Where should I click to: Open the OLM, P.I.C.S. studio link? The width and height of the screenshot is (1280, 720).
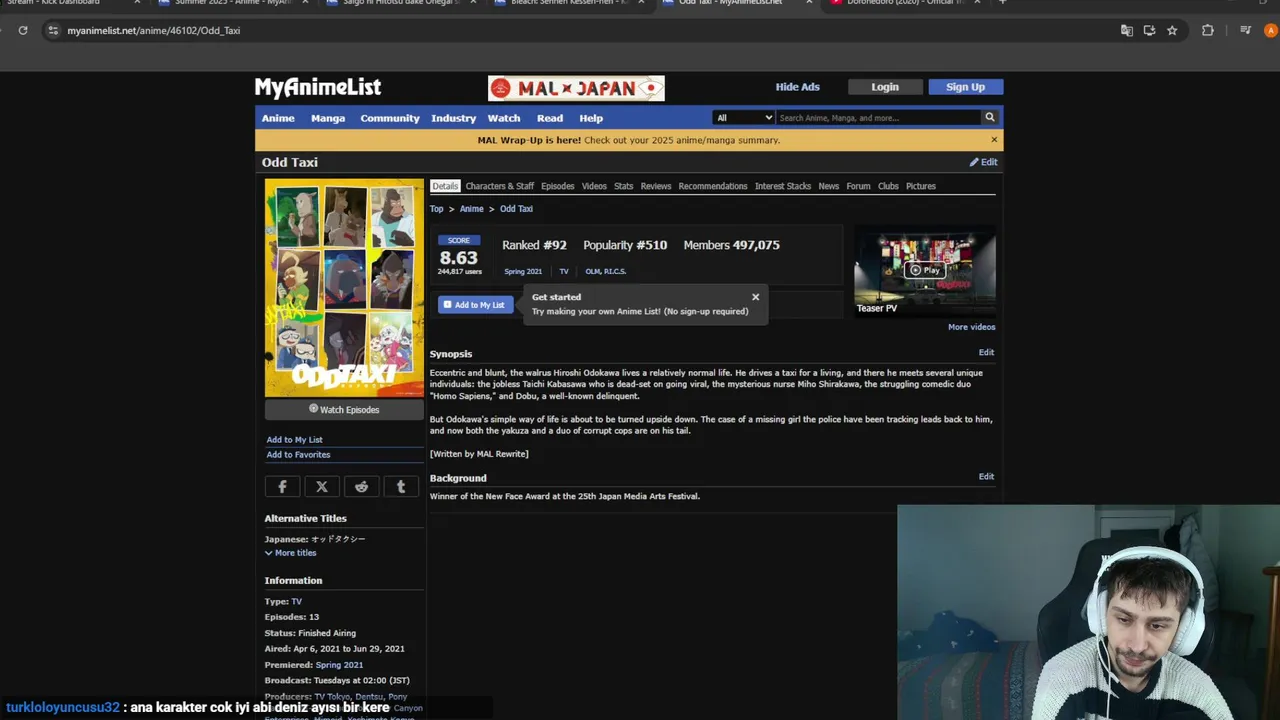605,271
